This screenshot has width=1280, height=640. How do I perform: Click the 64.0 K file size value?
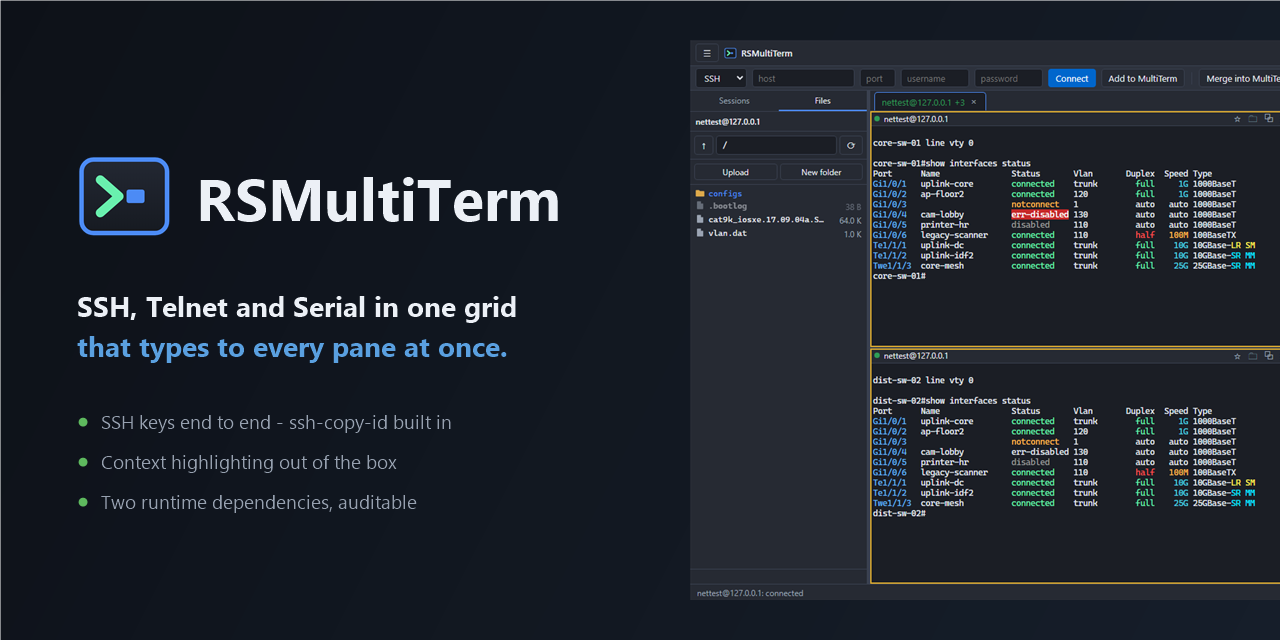[850, 220]
